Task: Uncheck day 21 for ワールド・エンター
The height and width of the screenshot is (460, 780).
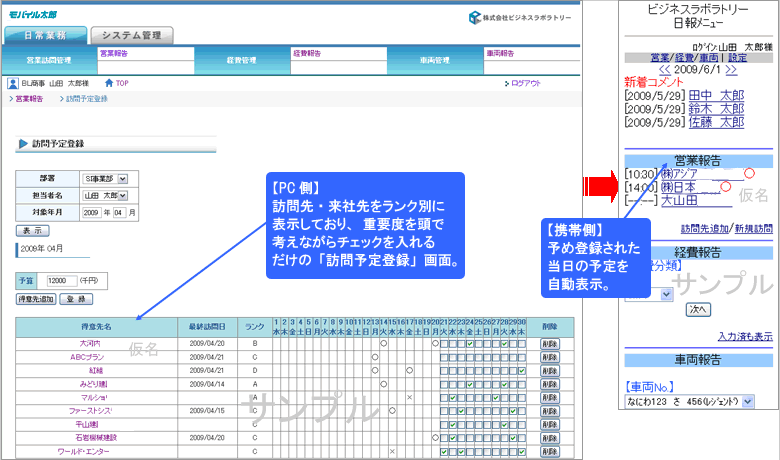Action: (444, 452)
